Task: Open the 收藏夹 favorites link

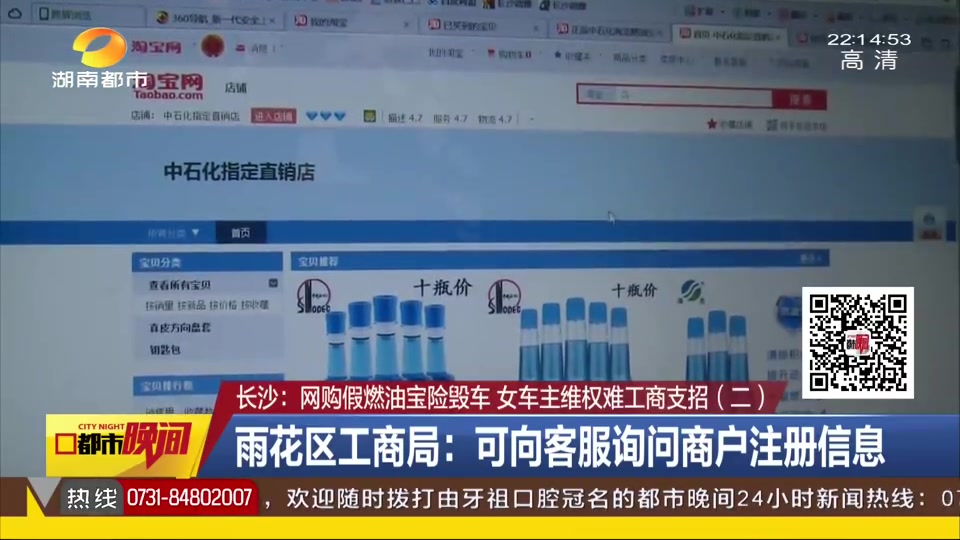Action: [x=572, y=56]
